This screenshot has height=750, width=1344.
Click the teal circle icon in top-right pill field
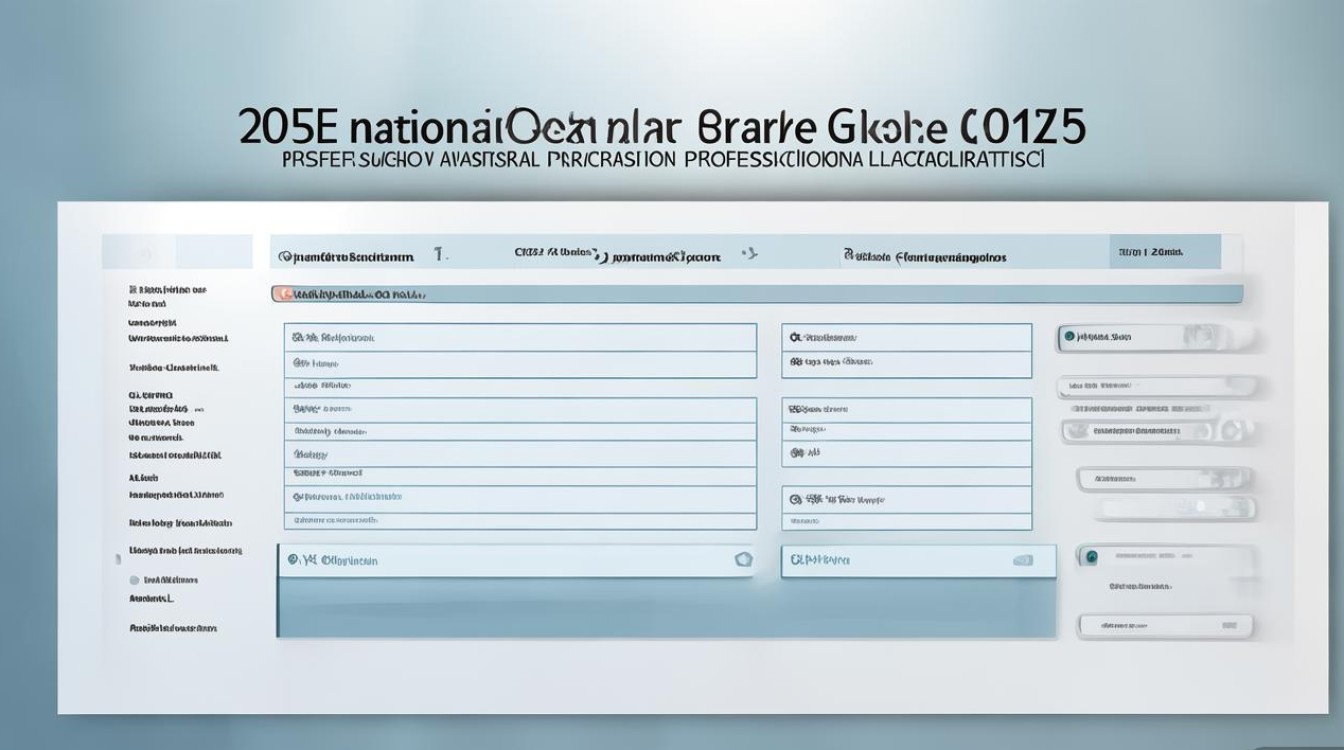click(x=1069, y=338)
